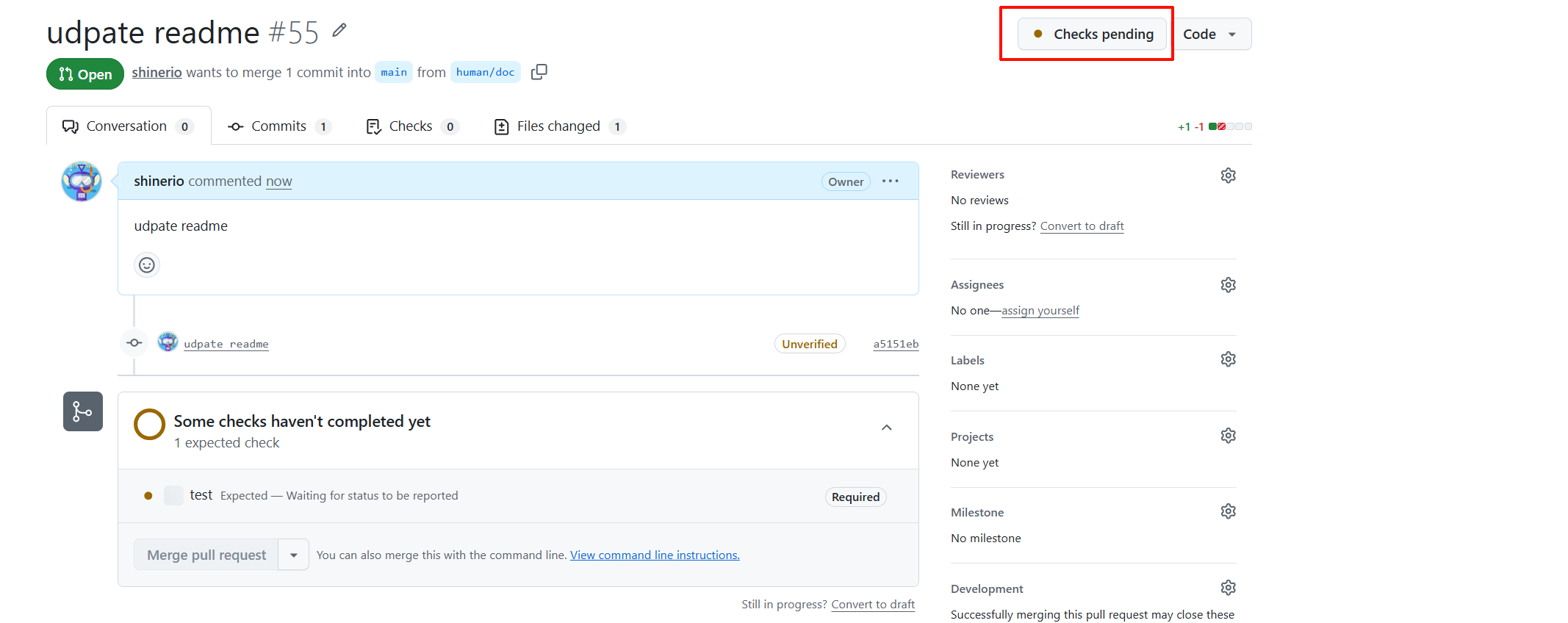Open the Assignees gear settings
This screenshot has width=1568, height=623.
[1228, 285]
